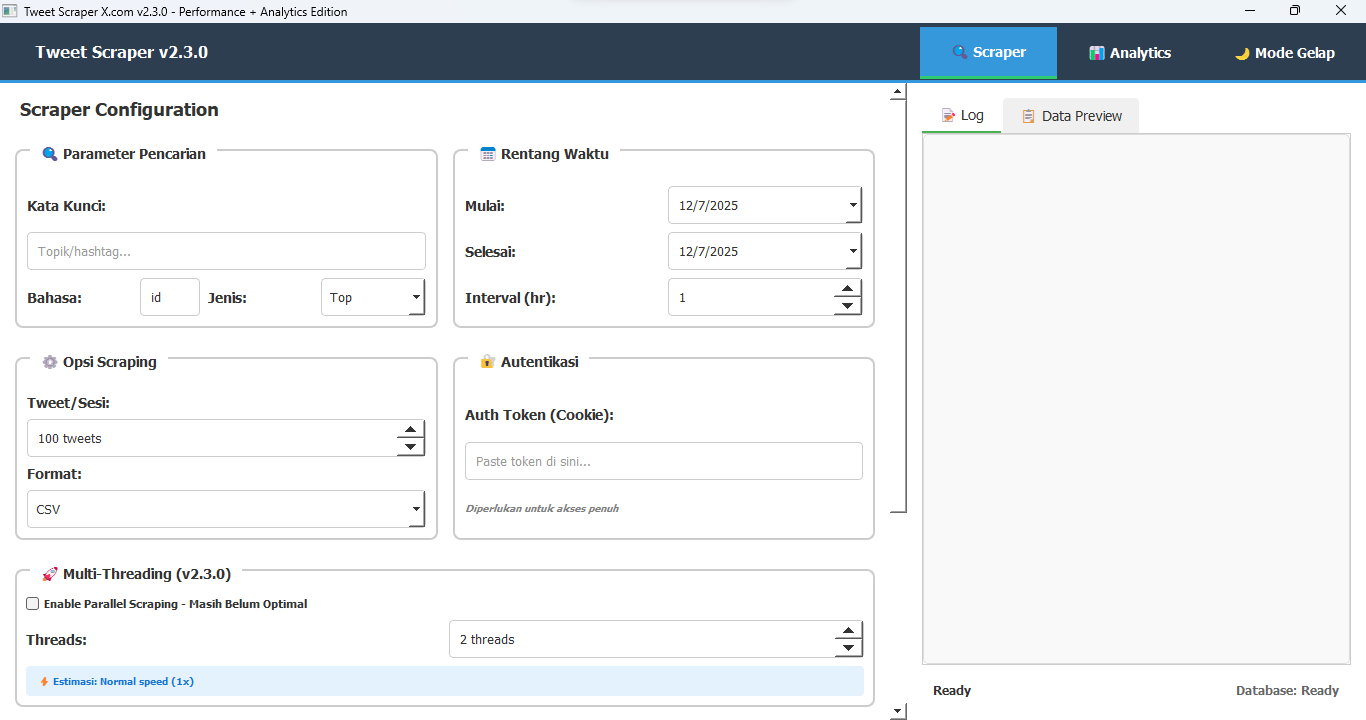The width and height of the screenshot is (1366, 720).
Task: Click the down arrow of the vertical scrollbar
Action: click(897, 711)
